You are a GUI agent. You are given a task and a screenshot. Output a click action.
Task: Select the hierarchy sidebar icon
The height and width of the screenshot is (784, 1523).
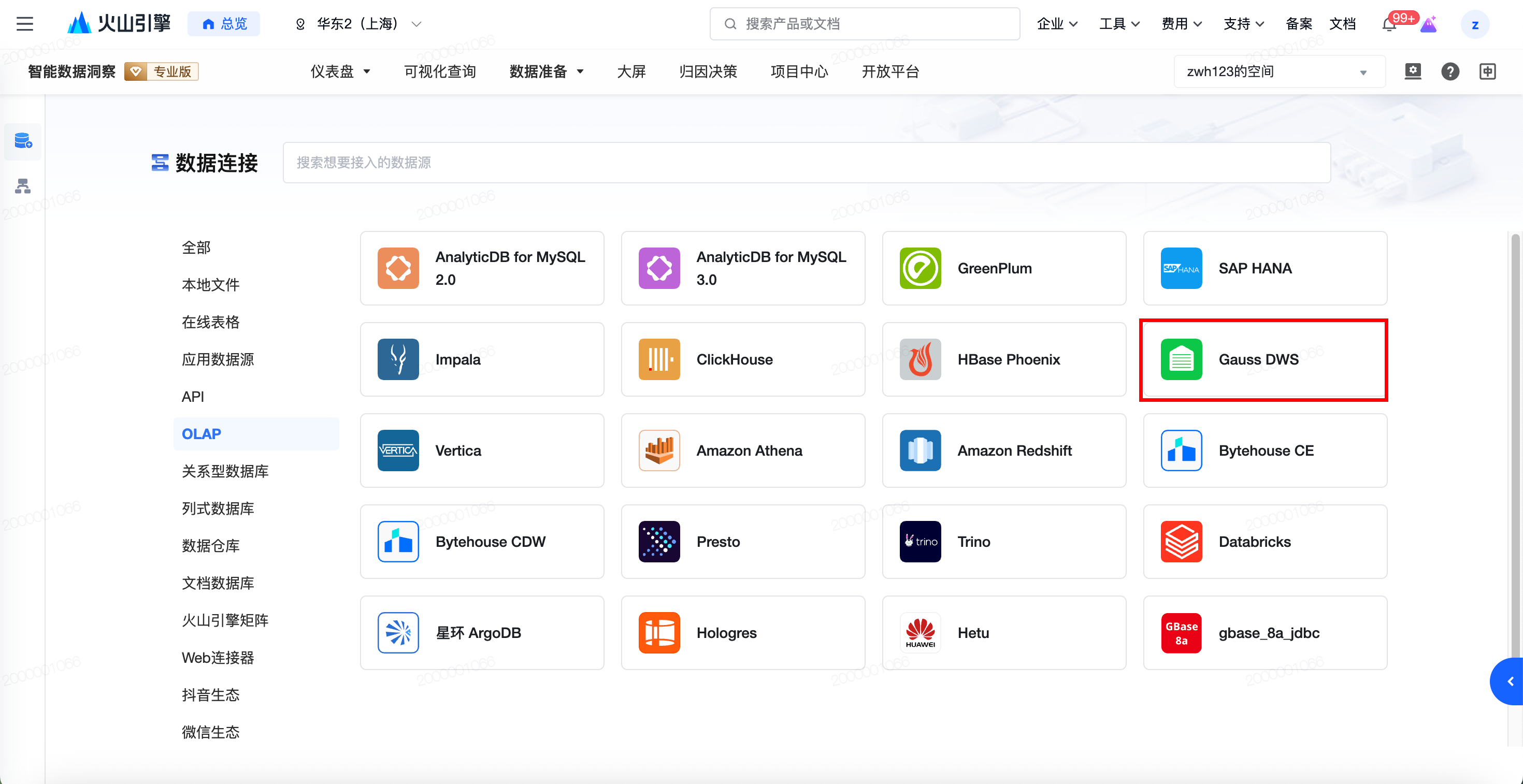22,186
